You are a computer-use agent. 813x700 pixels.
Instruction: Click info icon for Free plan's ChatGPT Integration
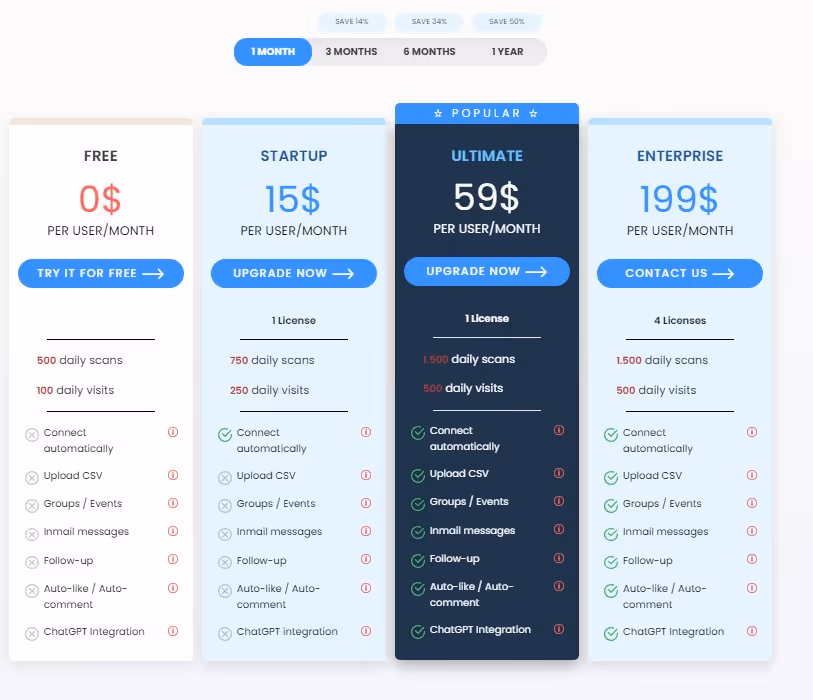(172, 632)
